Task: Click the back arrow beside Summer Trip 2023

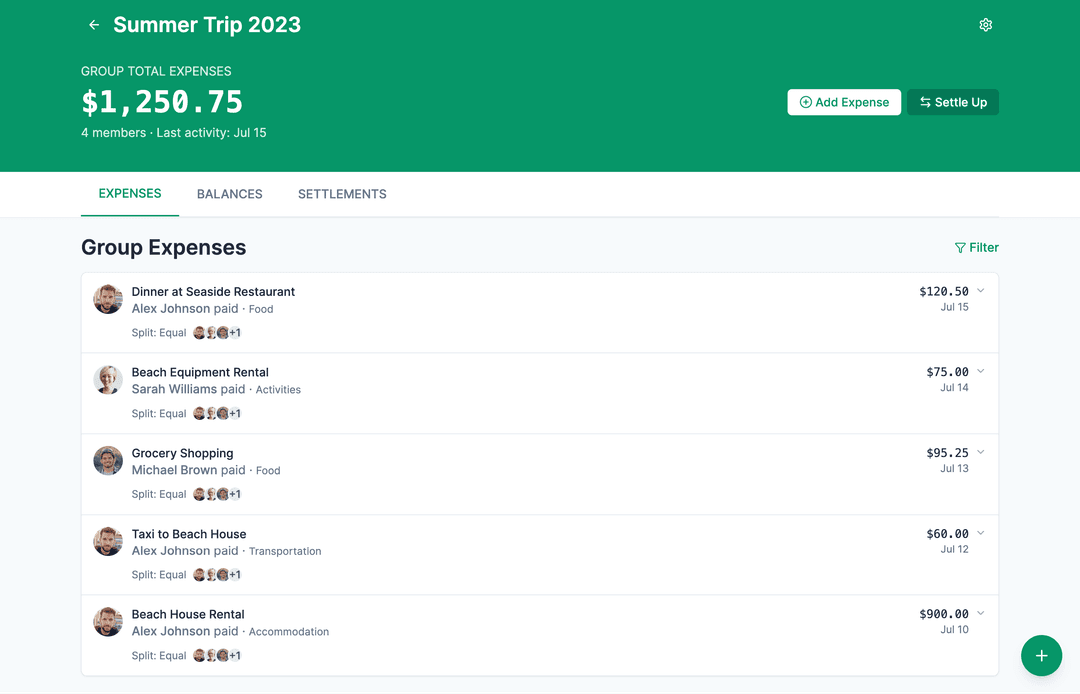Action: [93, 24]
